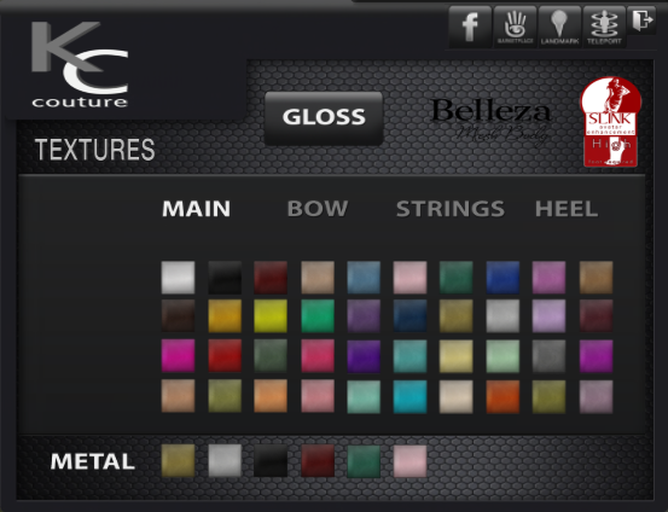This screenshot has height=512, width=668.
Task: Select the HEEL tab
Action: [x=567, y=209]
